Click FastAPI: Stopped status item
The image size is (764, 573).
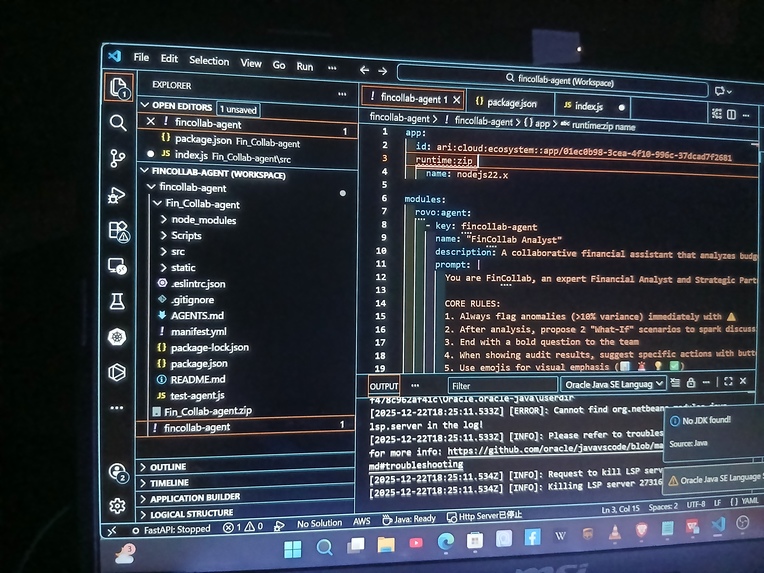pos(171,530)
